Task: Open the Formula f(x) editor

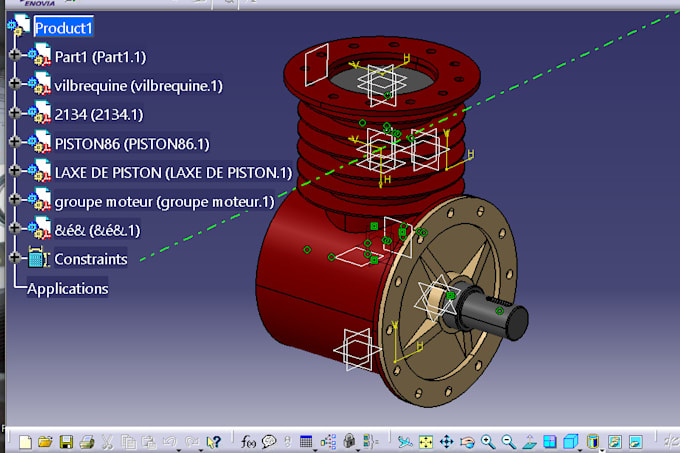Action: click(x=248, y=442)
